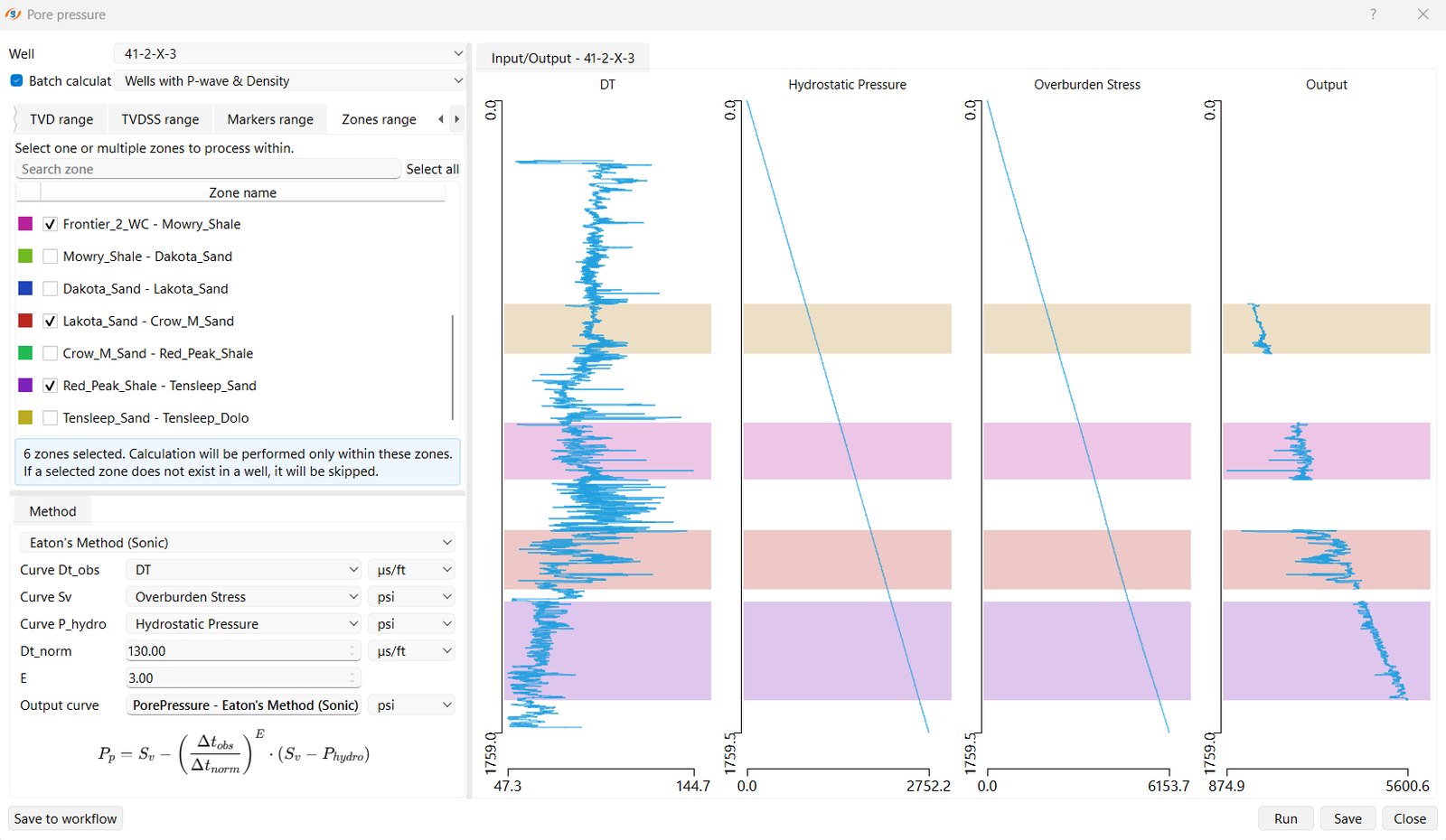This screenshot has height=840, width=1446.
Task: Click the blue Dakota_Sand zone color swatch
Action: (25, 289)
